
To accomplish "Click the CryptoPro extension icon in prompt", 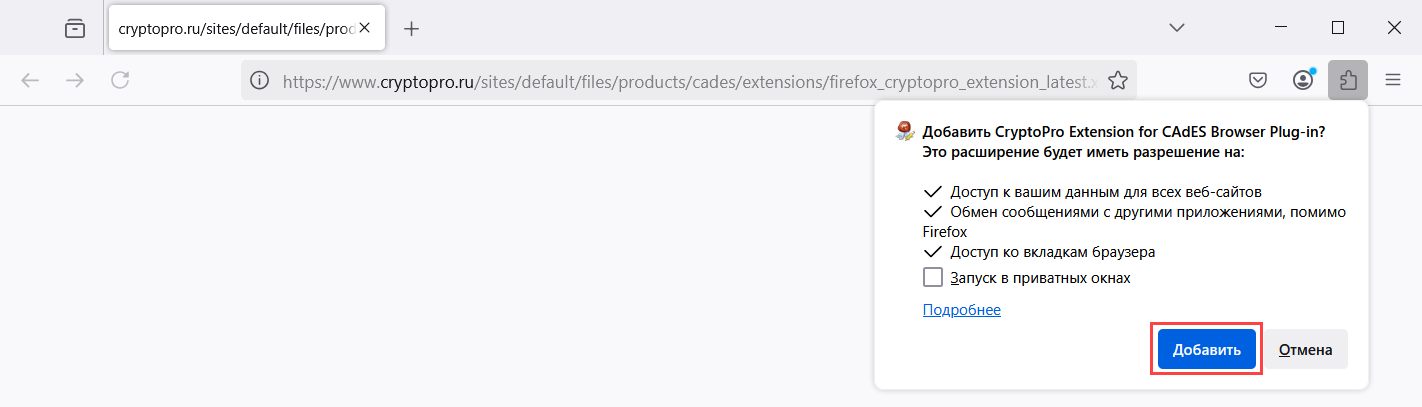I will [904, 131].
